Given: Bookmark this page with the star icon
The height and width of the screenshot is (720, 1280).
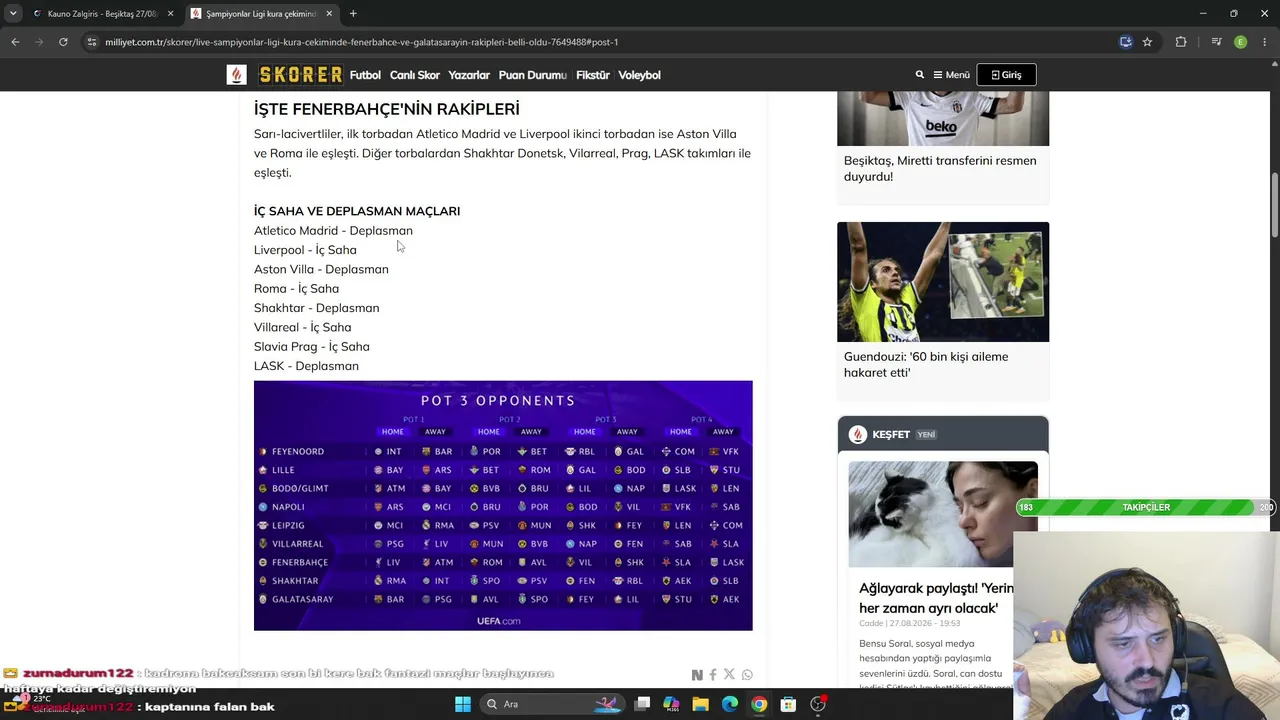Looking at the screenshot, I should pos(1147,42).
